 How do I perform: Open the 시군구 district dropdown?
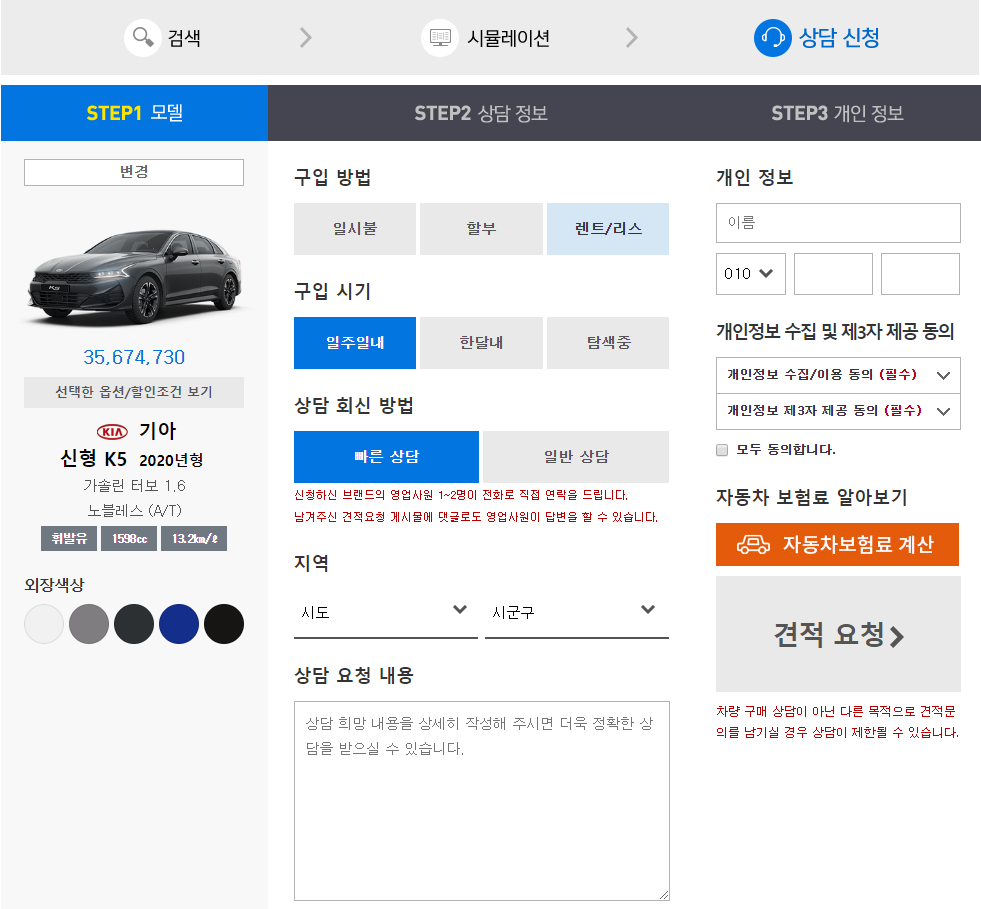(x=577, y=612)
